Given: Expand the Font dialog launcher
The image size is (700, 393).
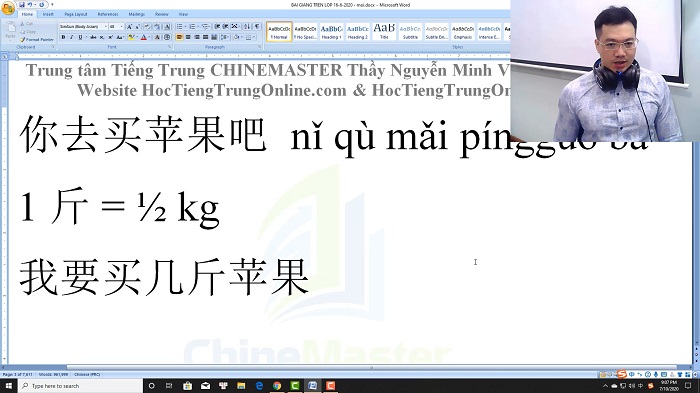Looking at the screenshot, I should click(169, 46).
